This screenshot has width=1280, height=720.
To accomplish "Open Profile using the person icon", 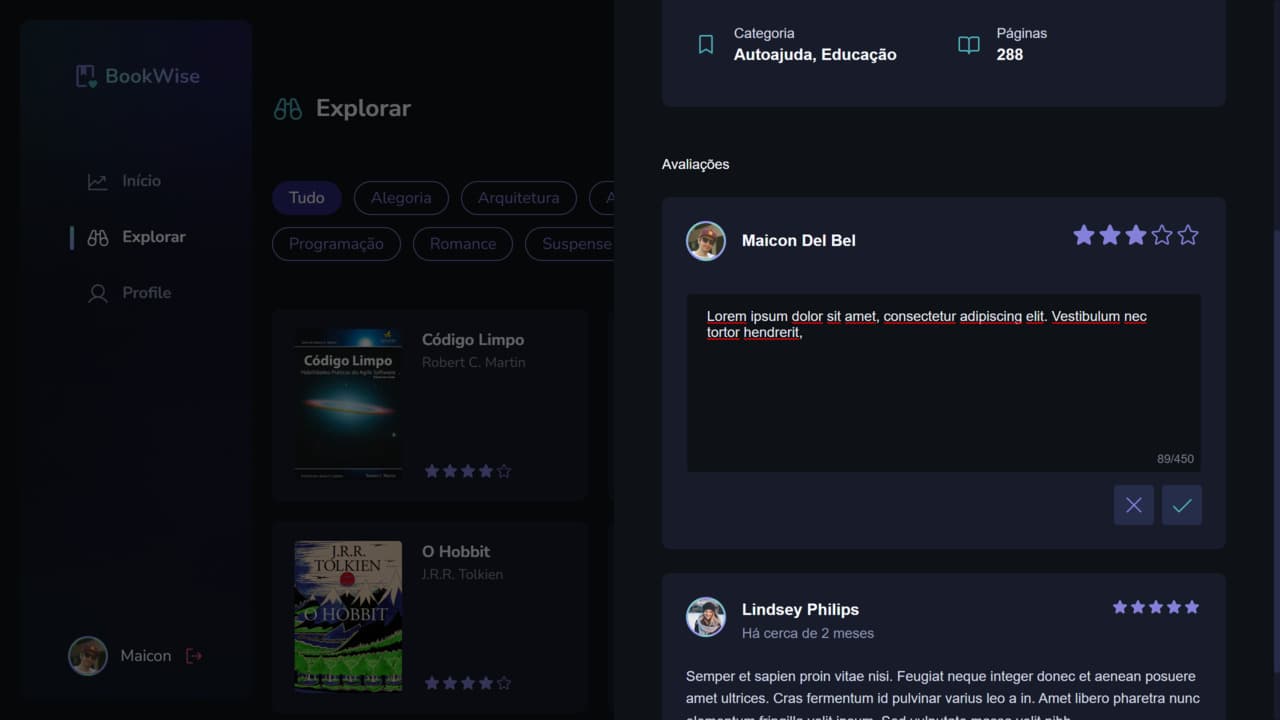I will [x=96, y=292].
